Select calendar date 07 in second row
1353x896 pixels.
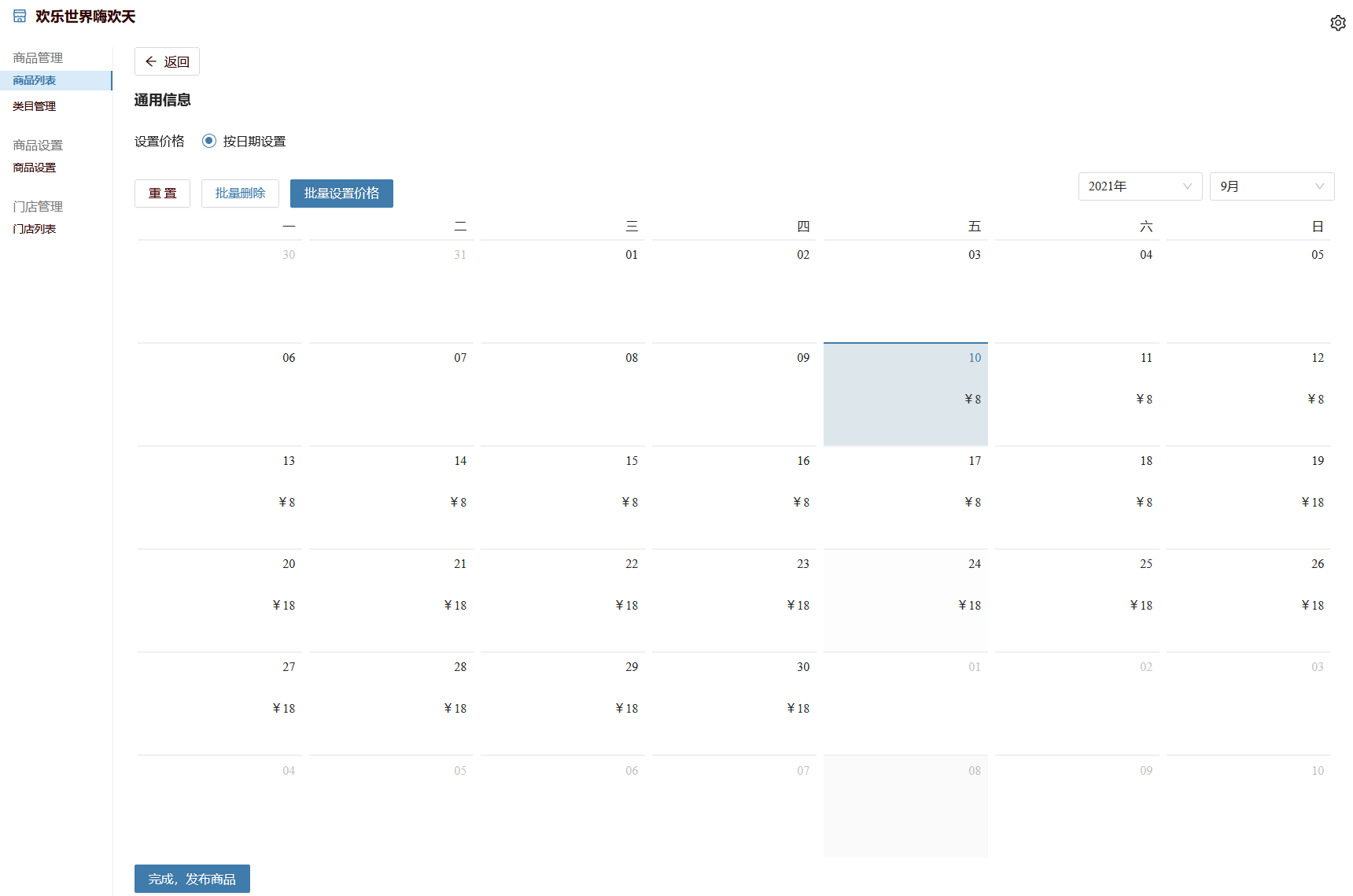pos(391,394)
